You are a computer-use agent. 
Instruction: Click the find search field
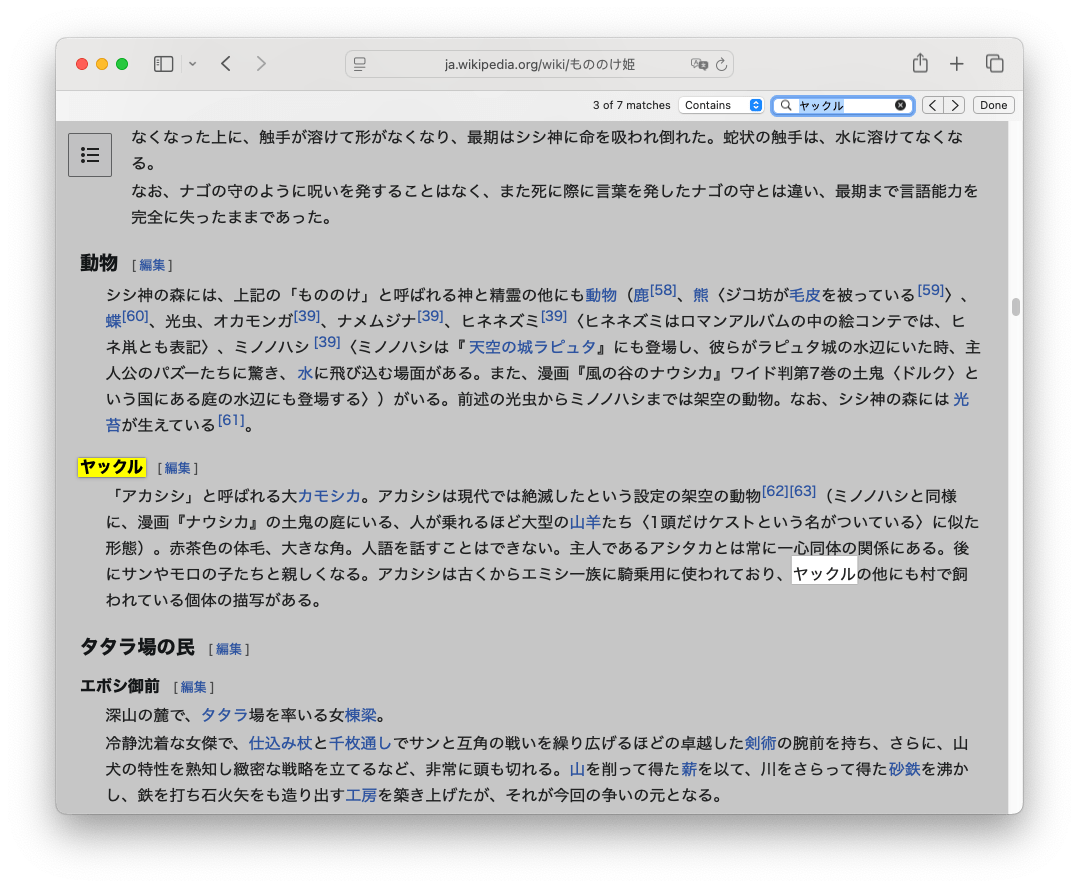844,105
